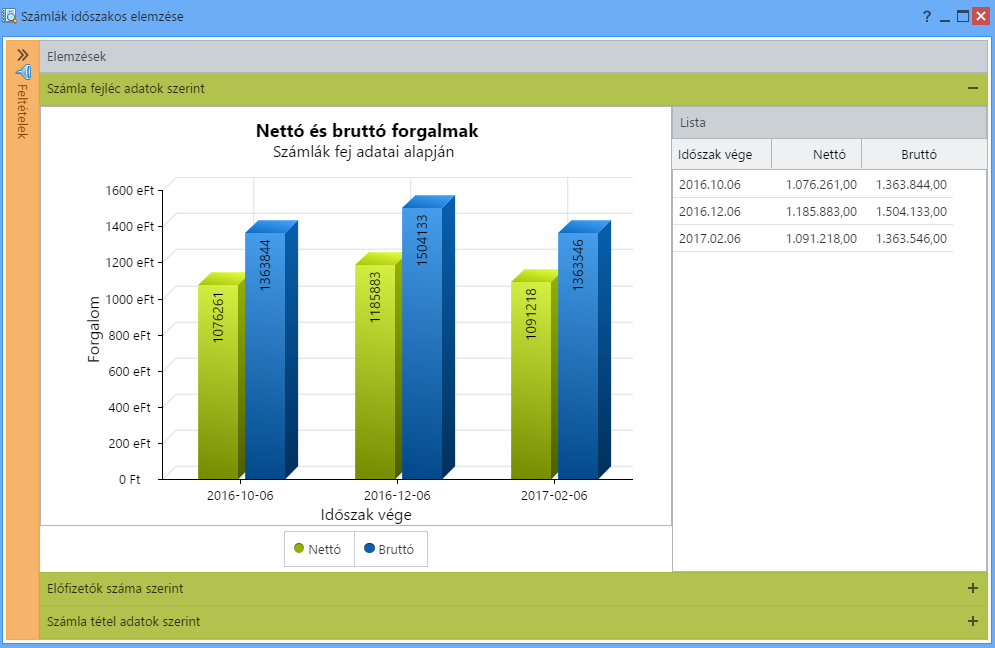Click the blue bar labeled 1504133
Viewport: 995px width, 648px height.
click(422, 343)
